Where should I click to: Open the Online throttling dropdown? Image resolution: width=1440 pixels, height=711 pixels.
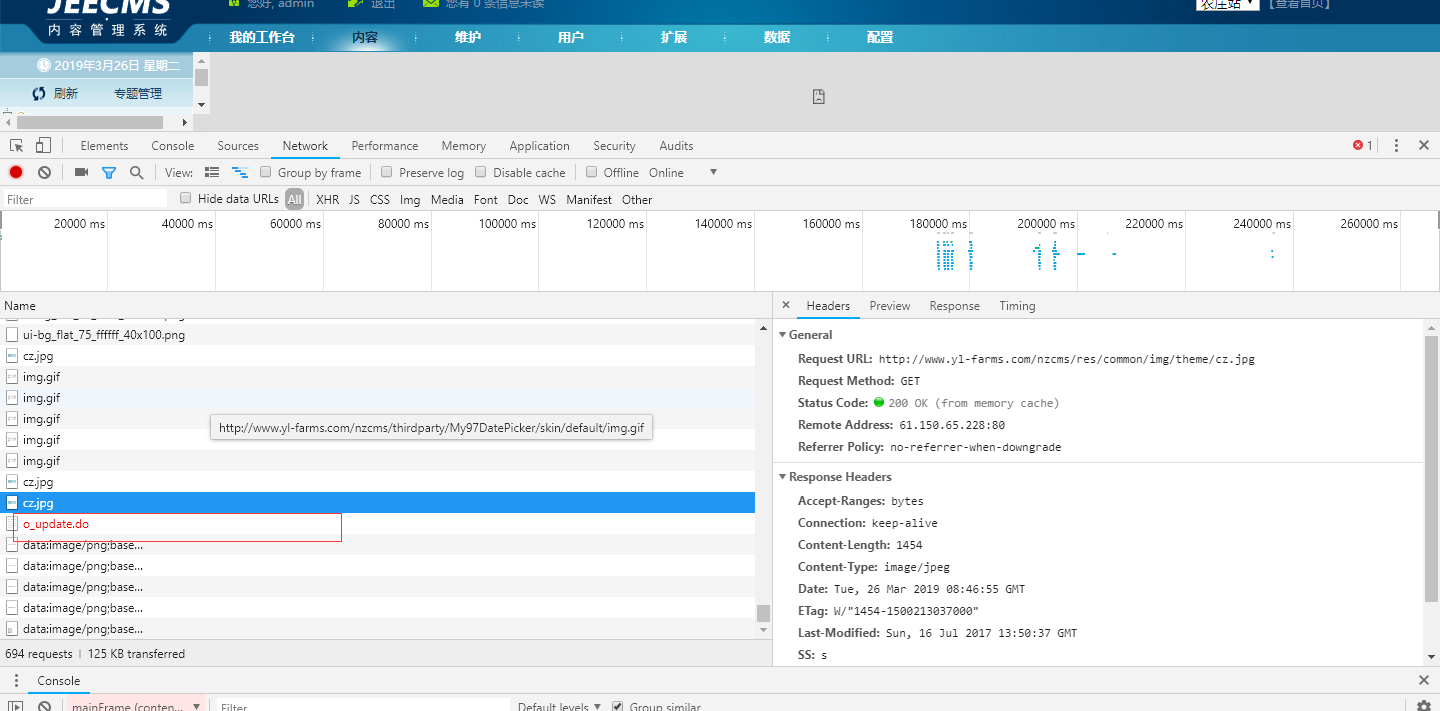pyautogui.click(x=683, y=173)
